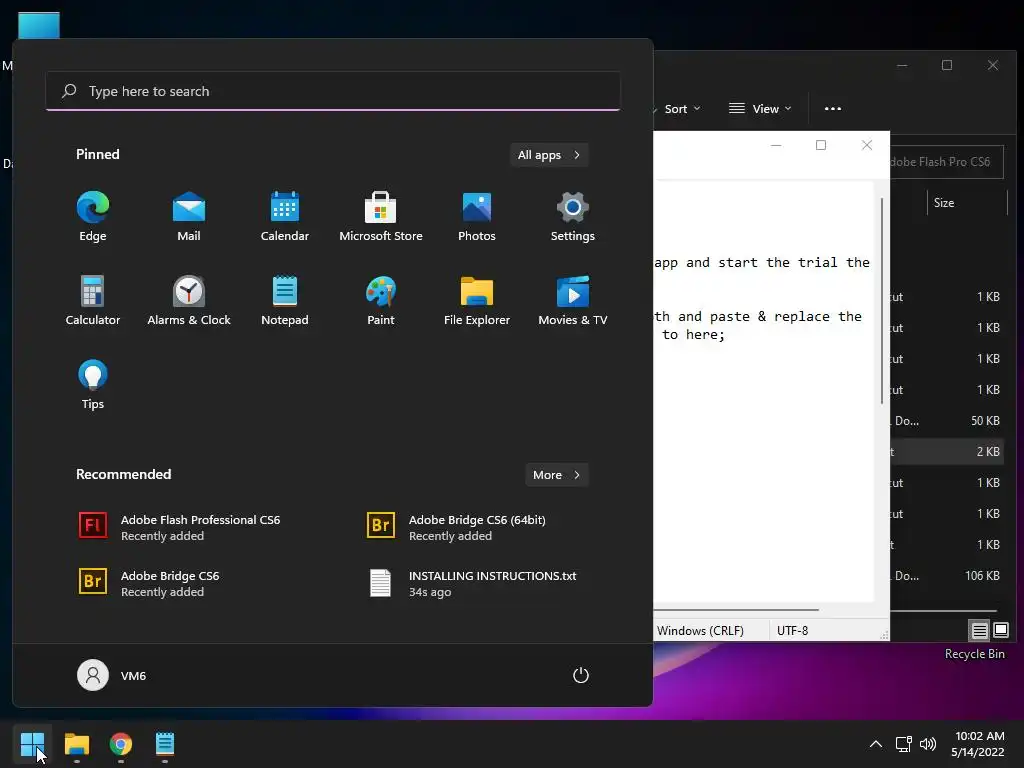The width and height of the screenshot is (1024, 768).
Task: Launch the Photos app
Action: click(477, 216)
